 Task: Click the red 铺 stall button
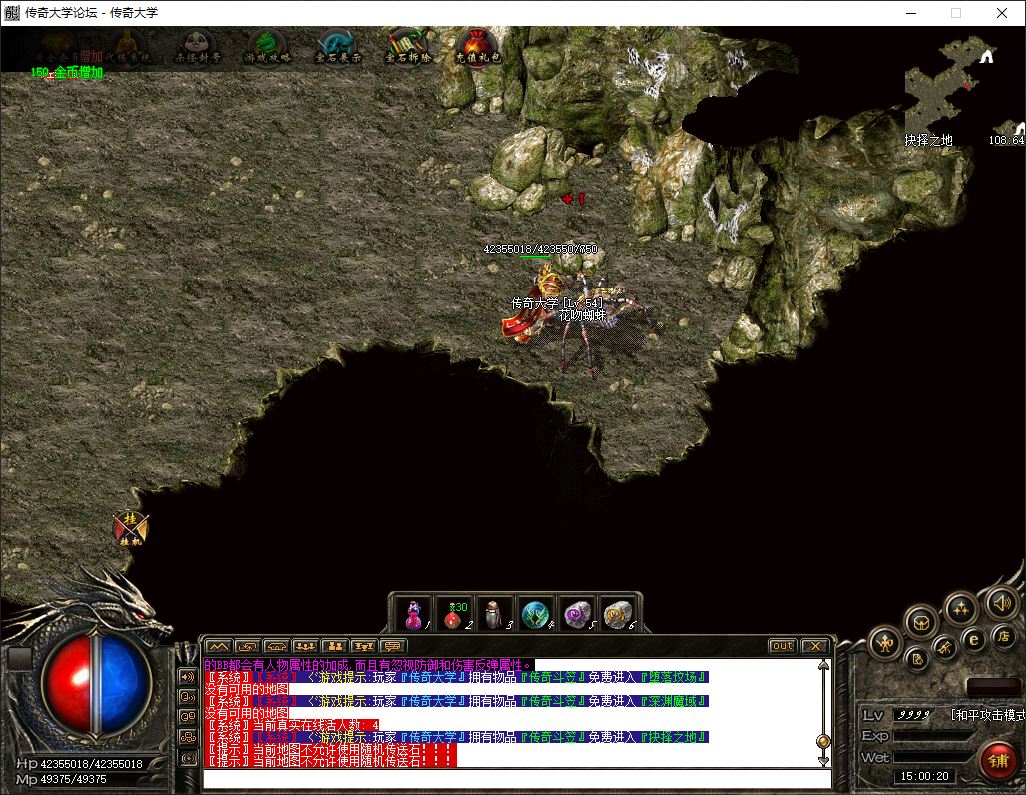tap(999, 761)
